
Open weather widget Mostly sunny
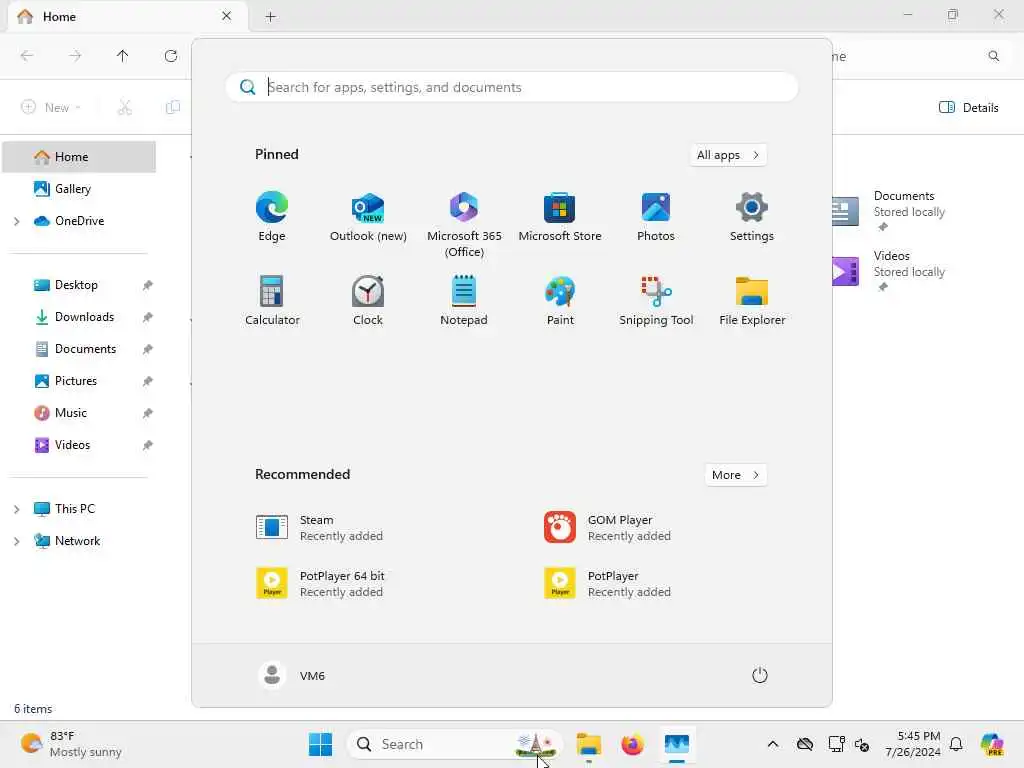click(x=71, y=744)
